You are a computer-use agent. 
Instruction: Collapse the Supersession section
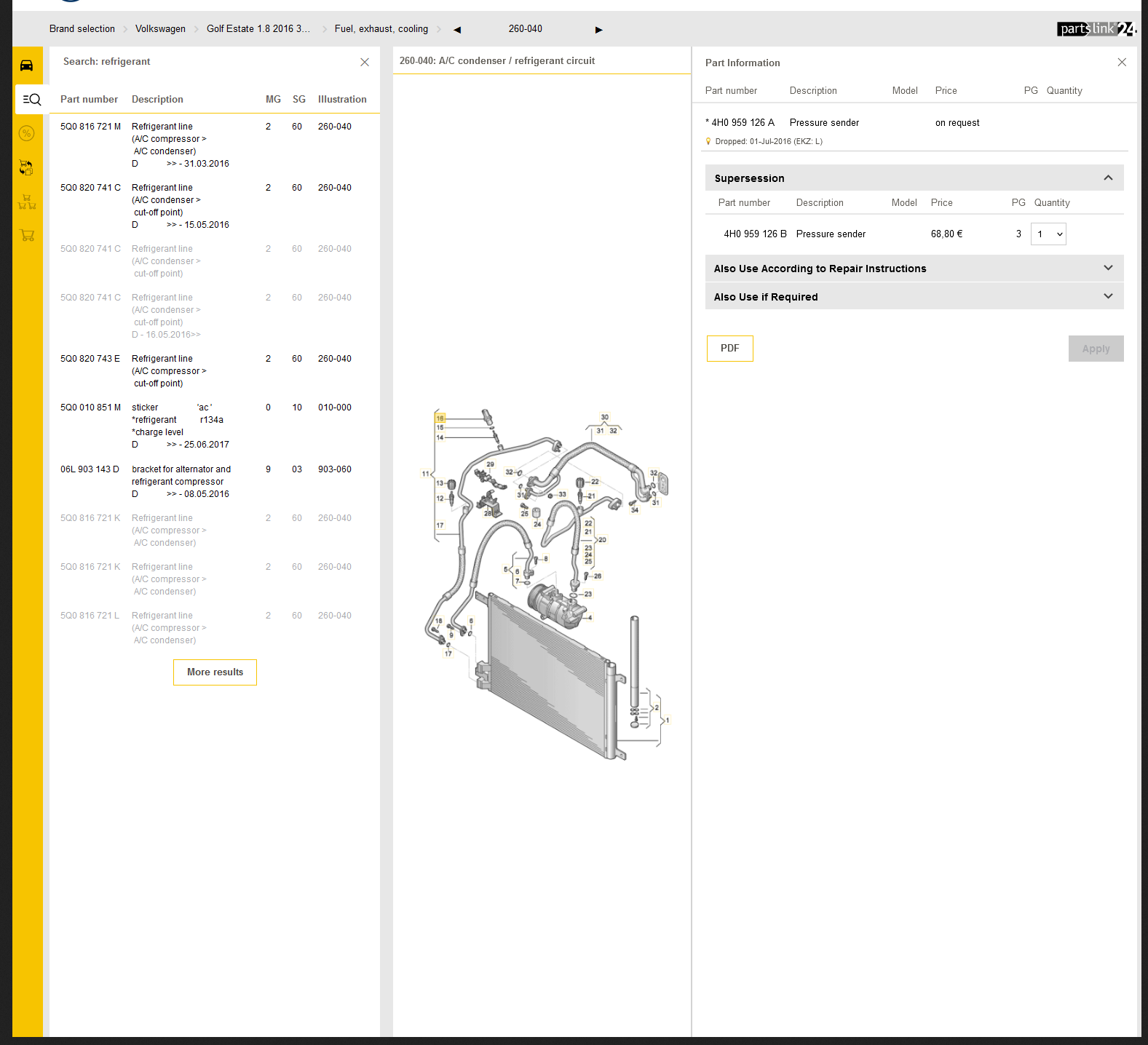pos(1108,178)
